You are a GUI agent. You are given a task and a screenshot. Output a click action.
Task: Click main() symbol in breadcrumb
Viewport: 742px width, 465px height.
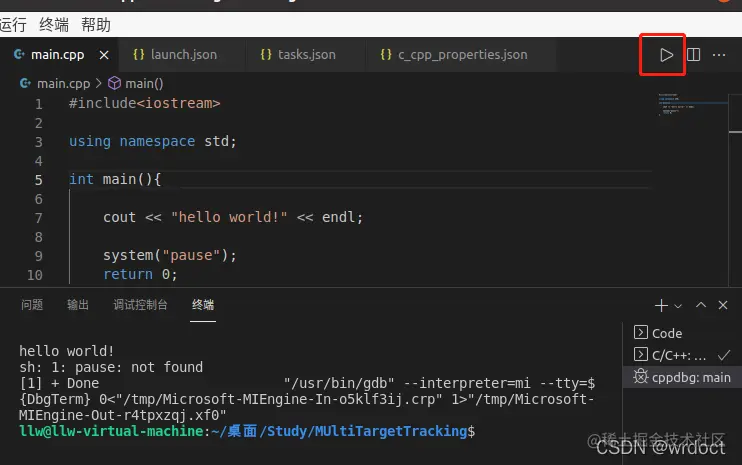(144, 84)
